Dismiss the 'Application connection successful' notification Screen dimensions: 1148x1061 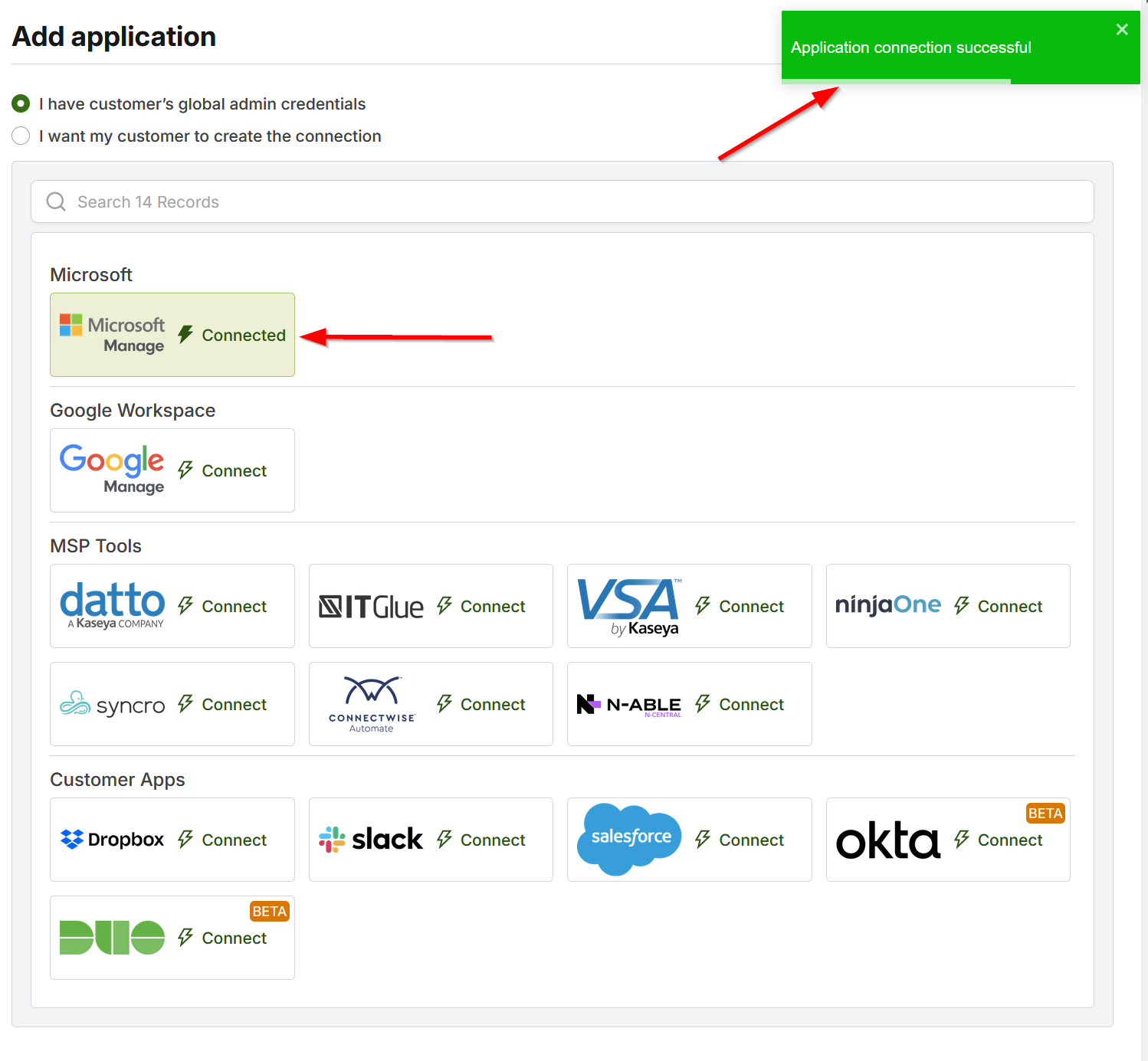(1122, 29)
